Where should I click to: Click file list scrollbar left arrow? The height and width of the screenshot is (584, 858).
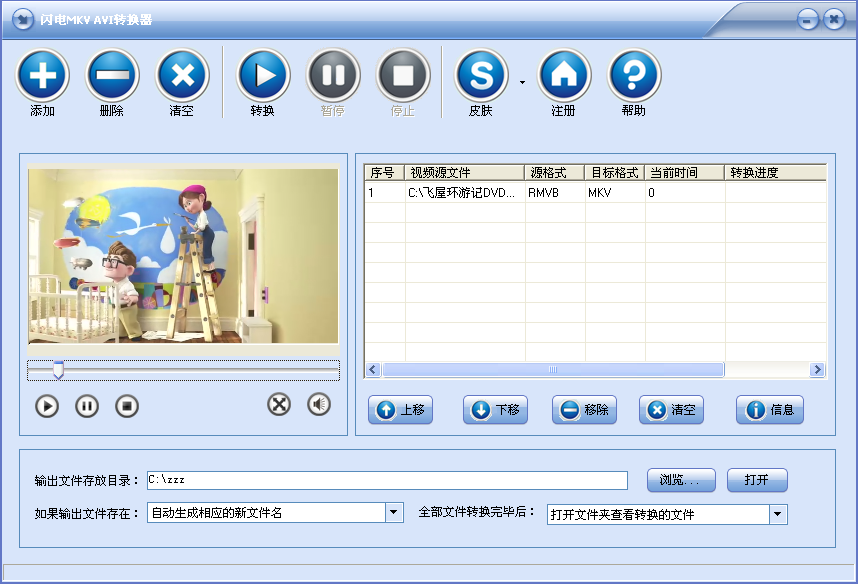click(373, 369)
